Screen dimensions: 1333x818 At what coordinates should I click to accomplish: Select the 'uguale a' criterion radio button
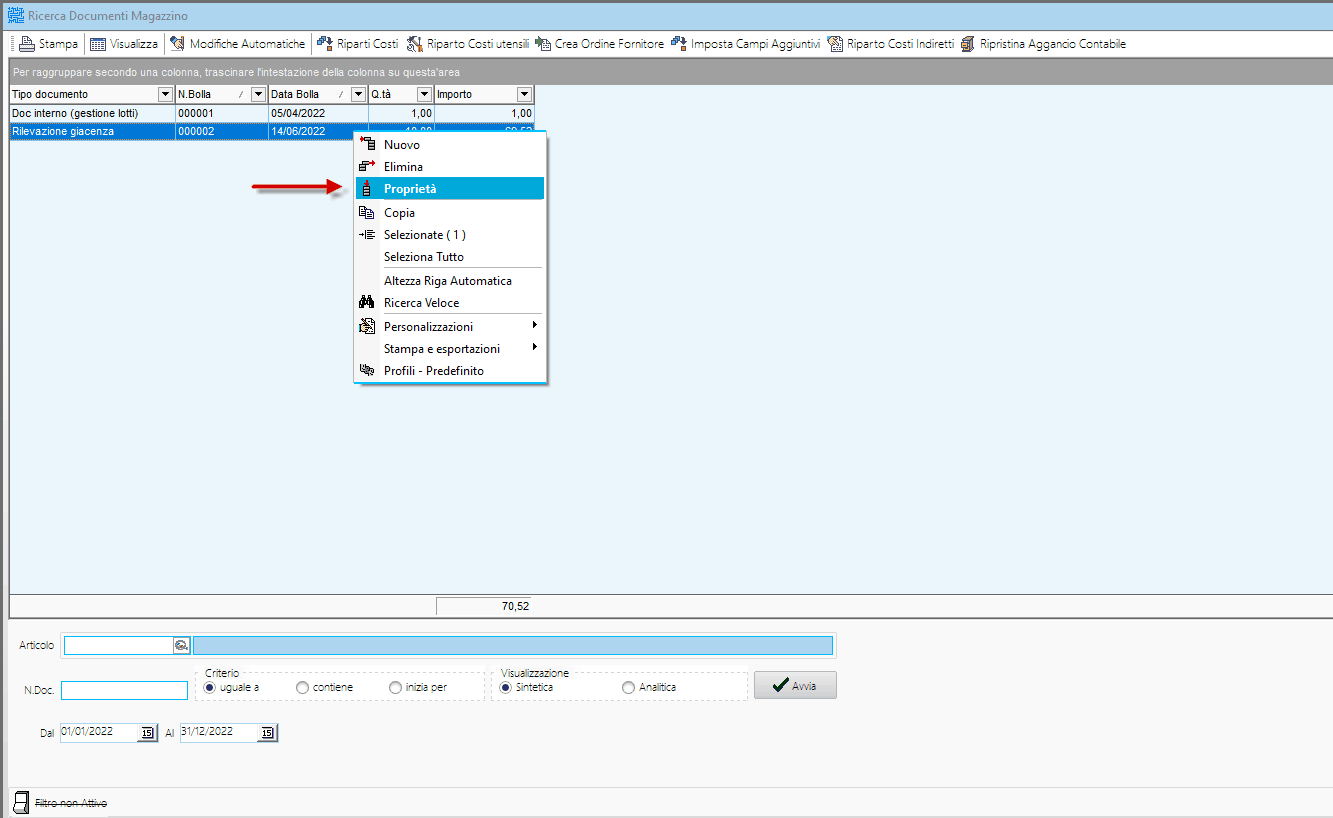tap(209, 688)
